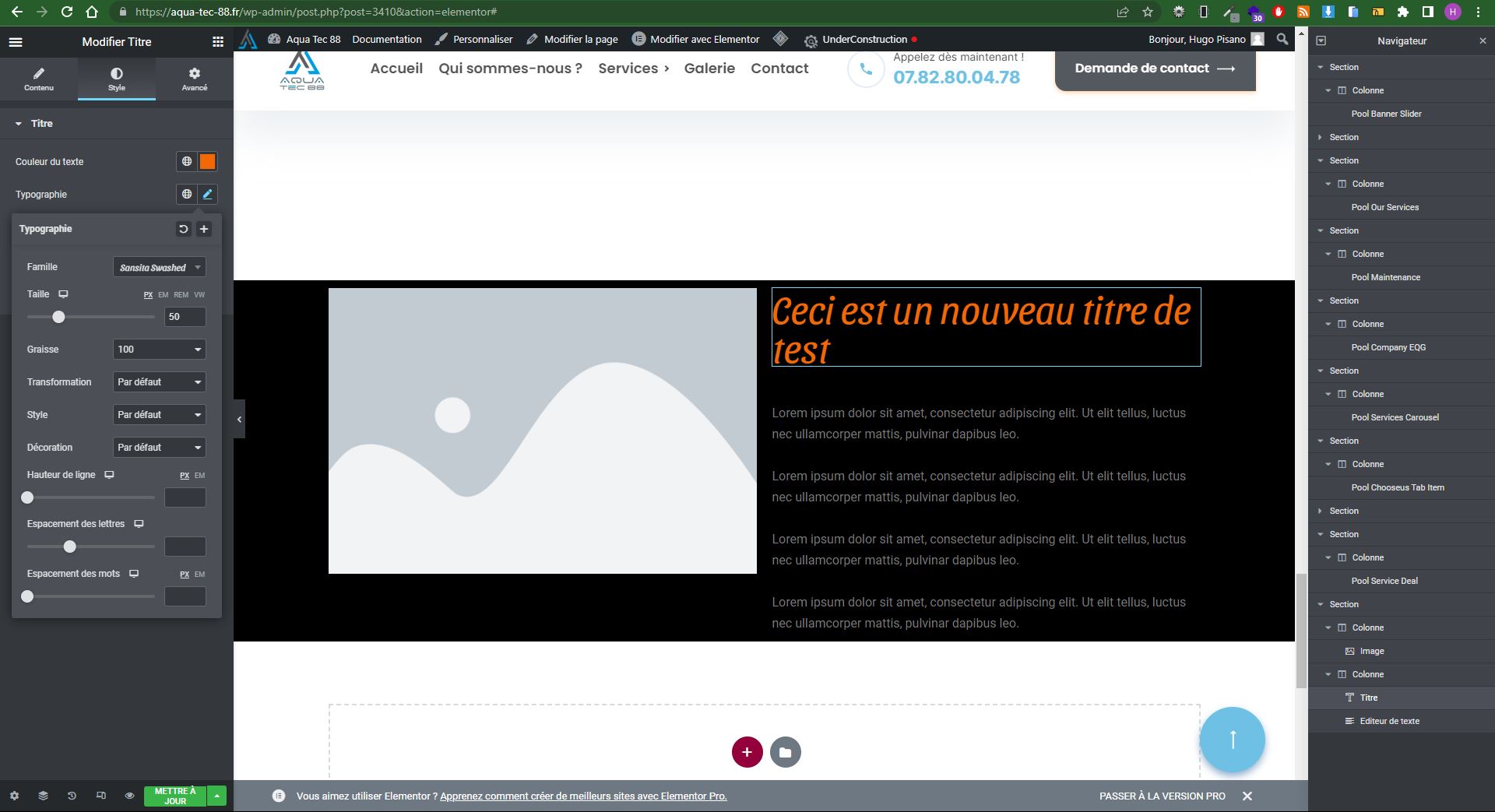1495x812 pixels.
Task: Toggle the preview changes eye icon
Action: click(x=129, y=796)
